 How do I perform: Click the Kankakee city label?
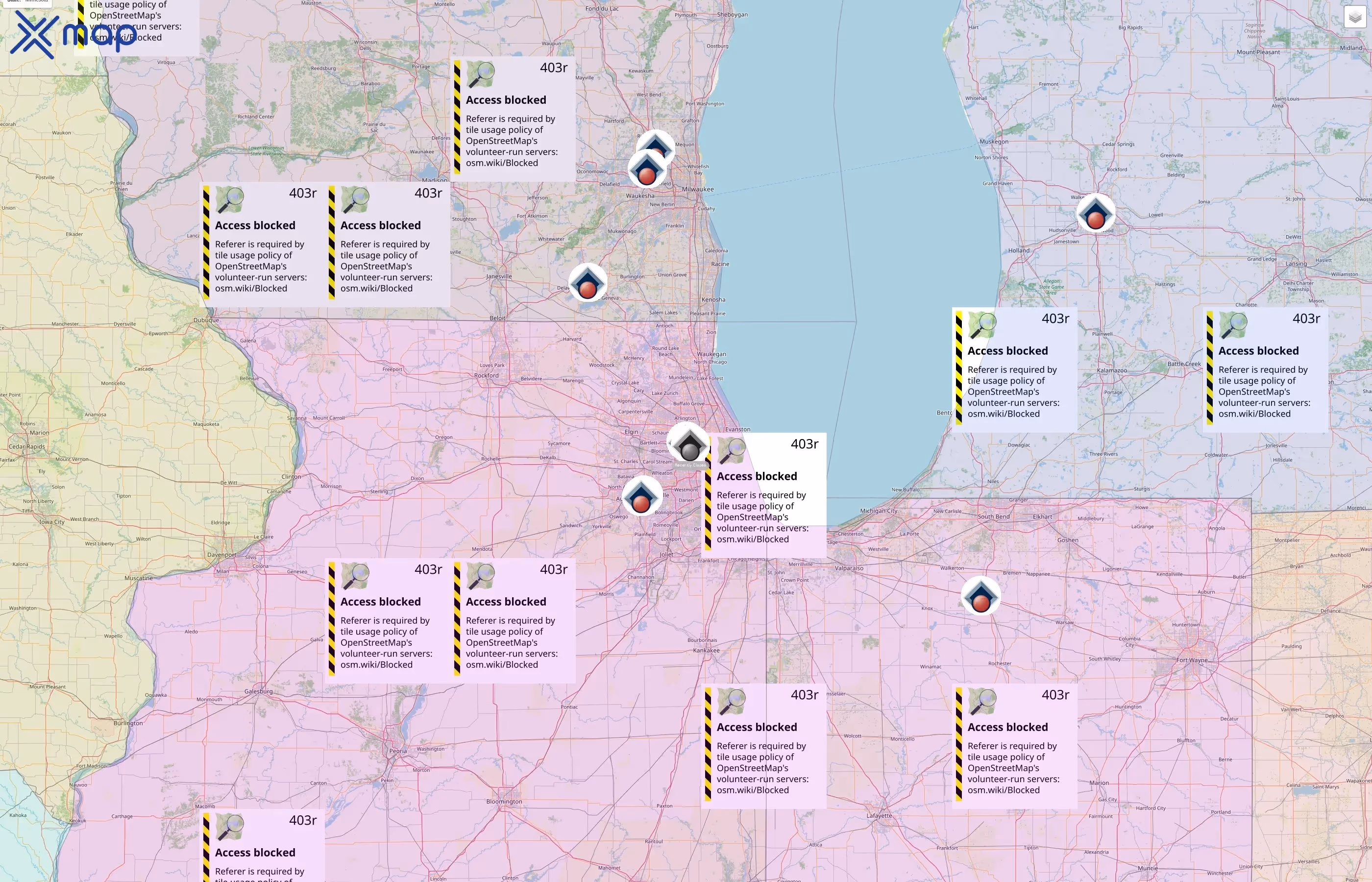pyautogui.click(x=706, y=651)
